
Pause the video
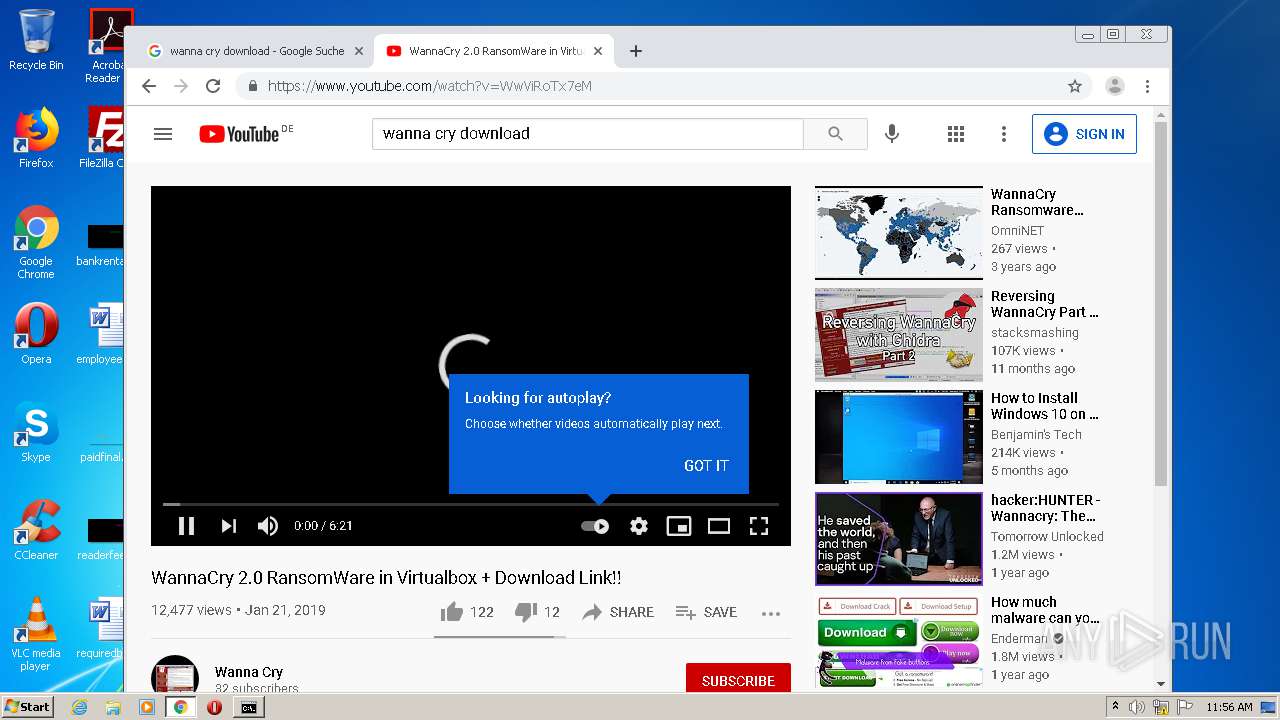[x=186, y=526]
